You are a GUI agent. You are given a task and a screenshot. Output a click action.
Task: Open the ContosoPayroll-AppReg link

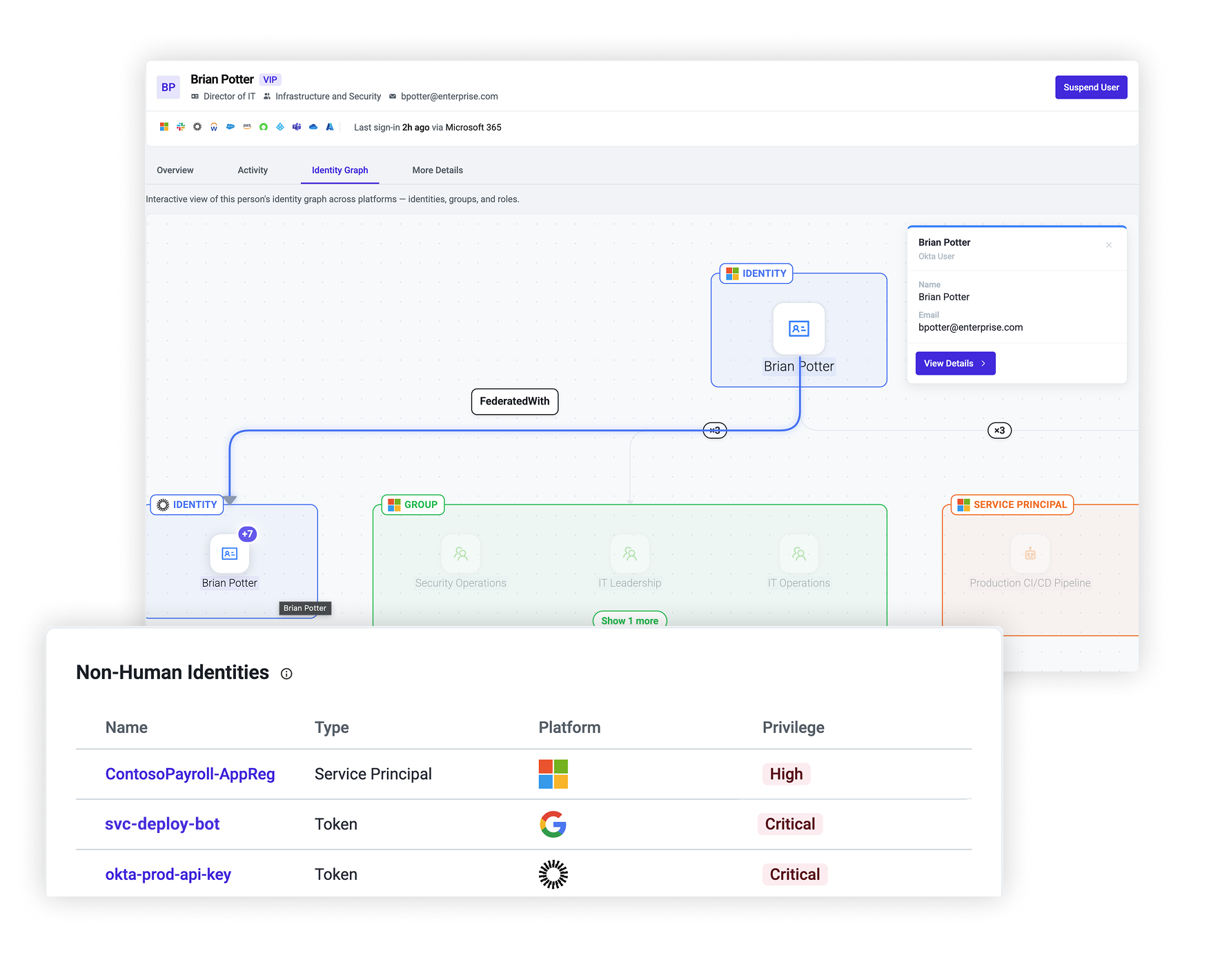pos(190,774)
